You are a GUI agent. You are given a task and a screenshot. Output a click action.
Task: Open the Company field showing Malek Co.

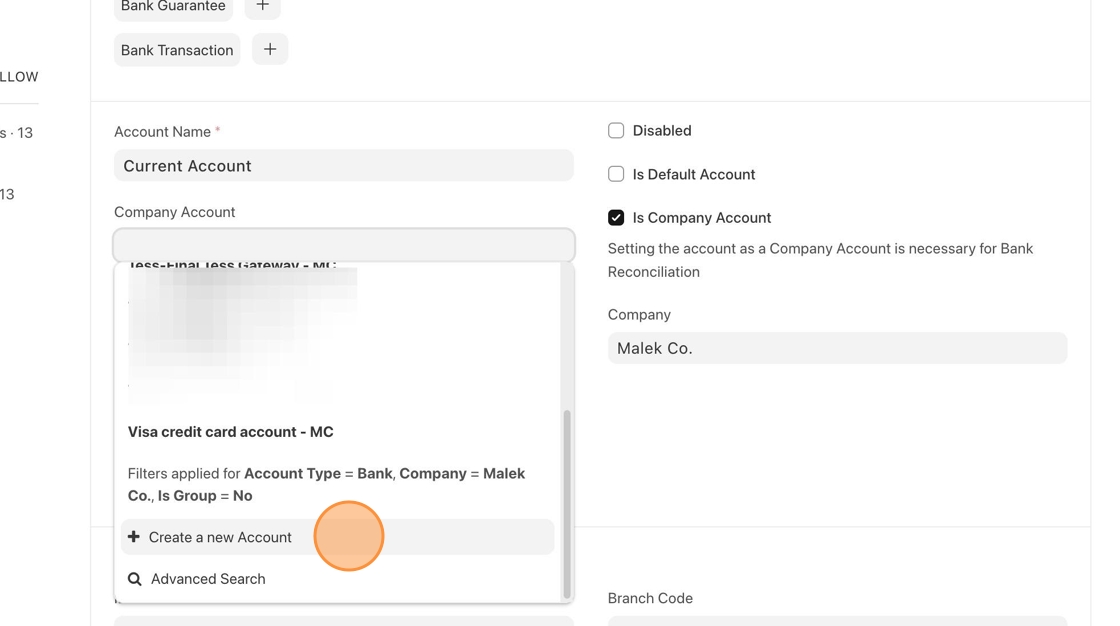[x=837, y=348]
